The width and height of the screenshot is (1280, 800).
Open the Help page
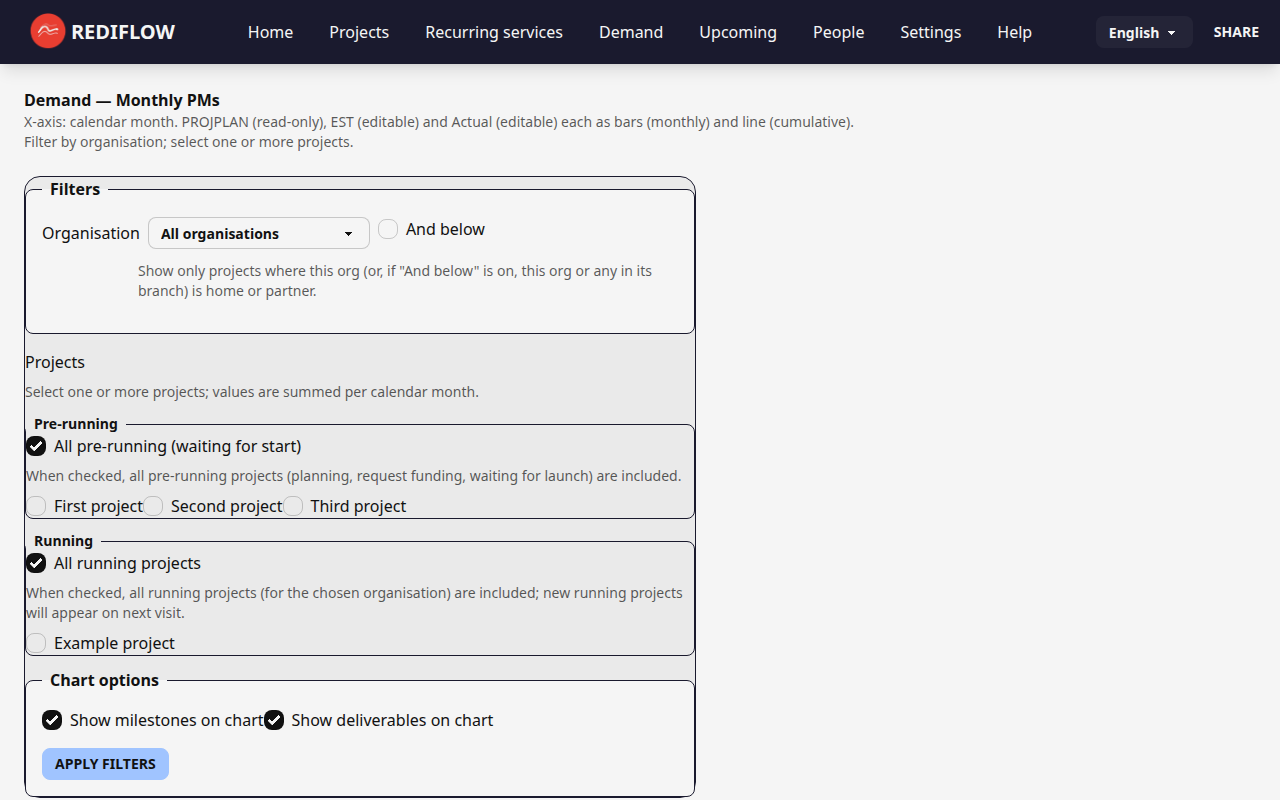[1014, 32]
